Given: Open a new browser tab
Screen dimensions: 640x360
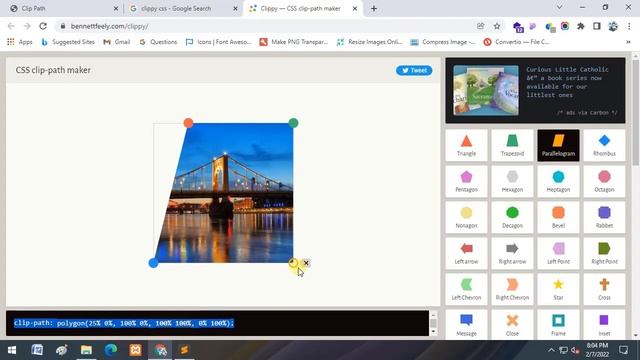Looking at the screenshot, I should pyautogui.click(x=374, y=8).
